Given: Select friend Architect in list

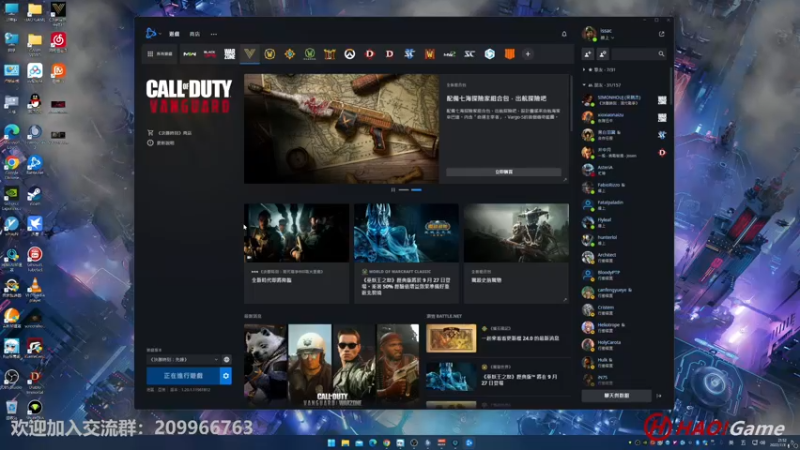Looking at the screenshot, I should point(624,257).
